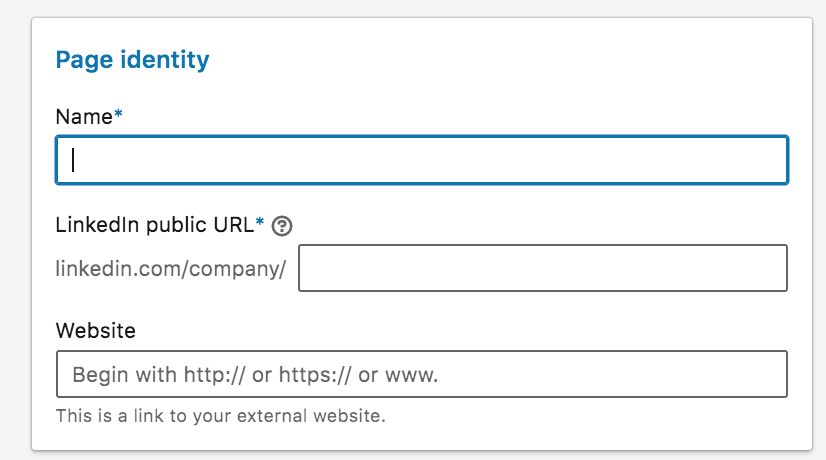Click the linkedin.com/company/ prefix text
The height and width of the screenshot is (460, 826).
click(171, 269)
